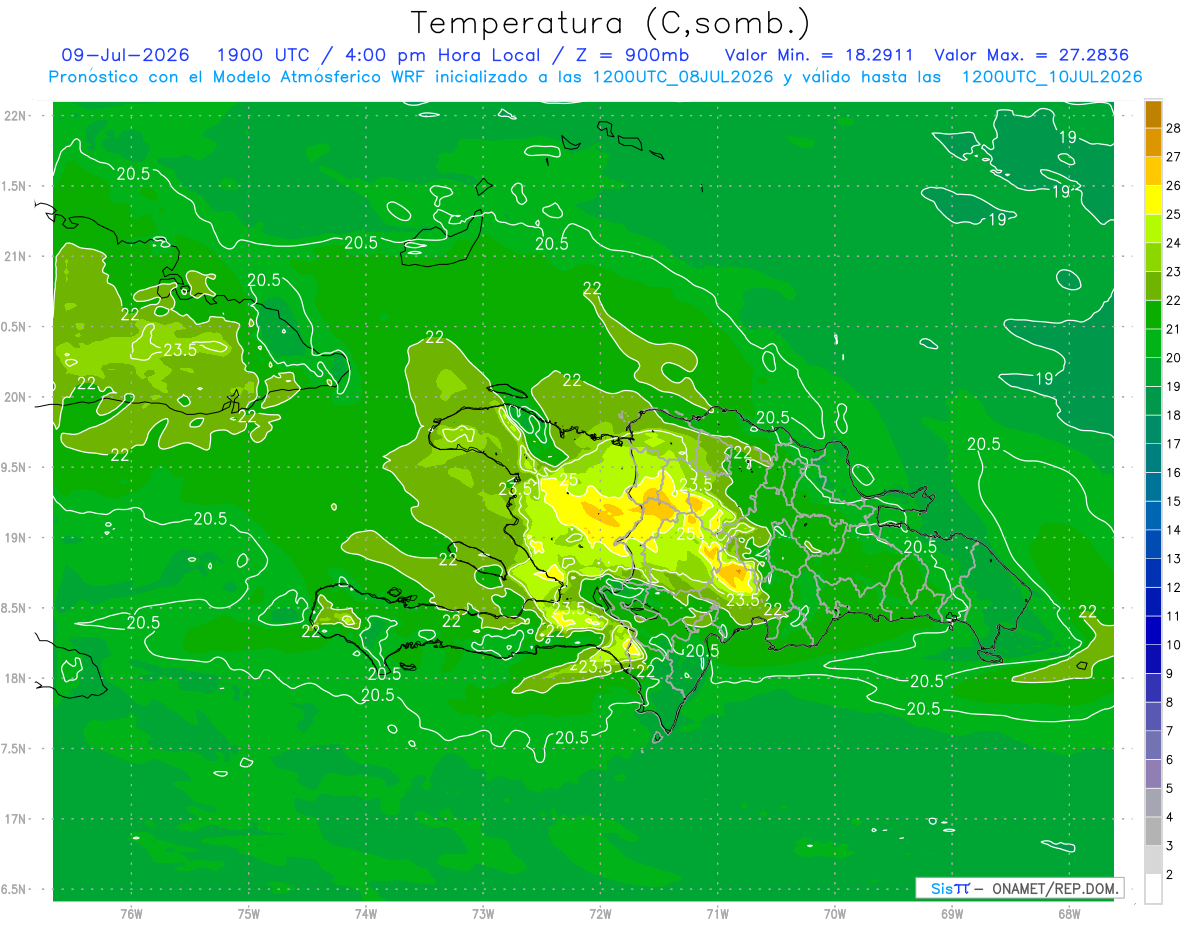This screenshot has height=927, width=1200.
Task: Click the '17N' latitude axis label
Action: tap(15, 819)
